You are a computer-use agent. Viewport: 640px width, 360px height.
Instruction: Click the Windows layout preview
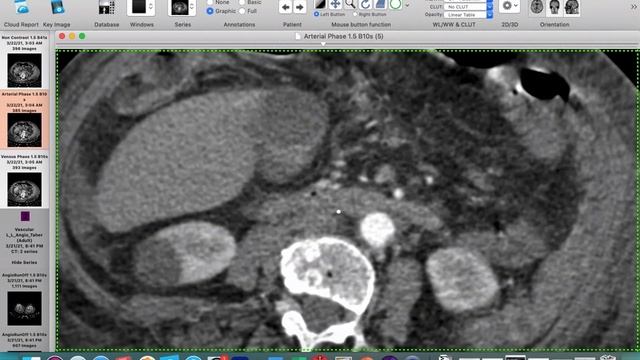click(x=138, y=7)
